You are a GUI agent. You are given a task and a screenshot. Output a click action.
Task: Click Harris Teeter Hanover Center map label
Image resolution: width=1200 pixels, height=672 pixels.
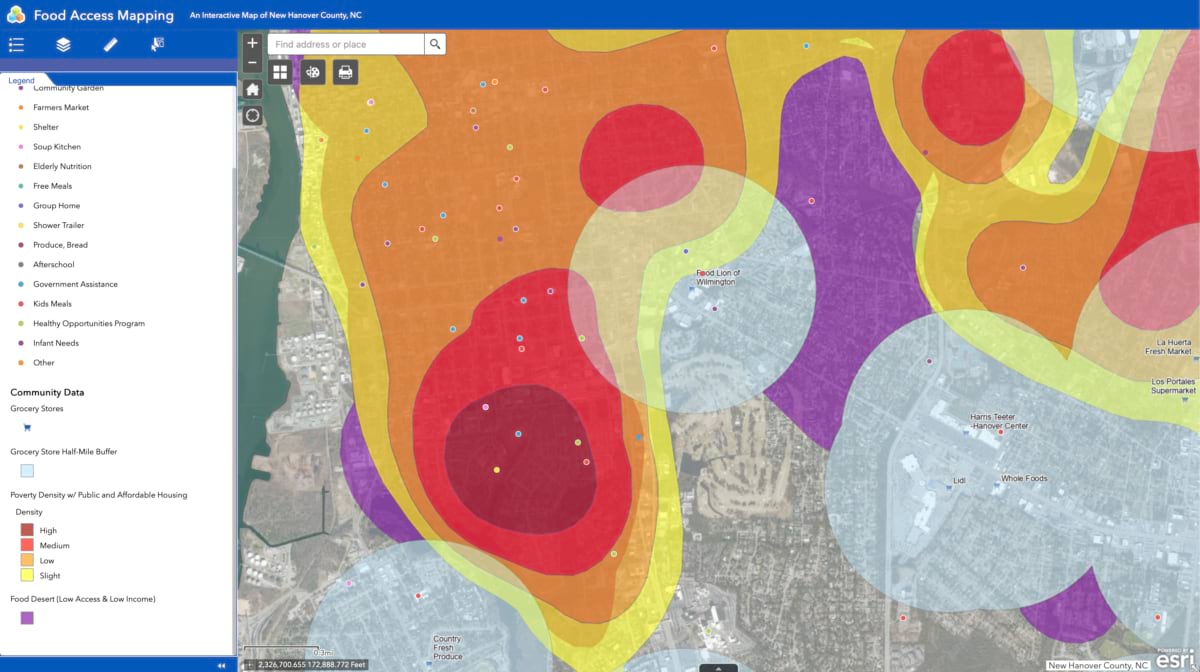point(999,421)
